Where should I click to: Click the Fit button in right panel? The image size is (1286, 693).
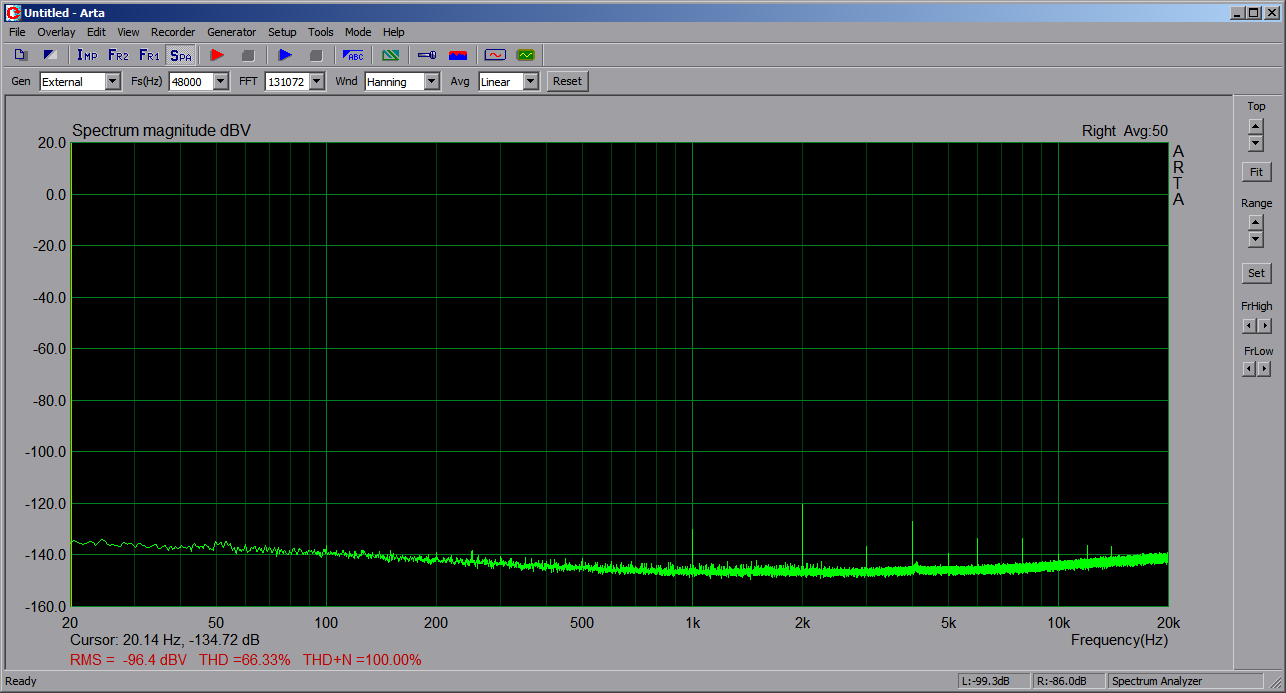[x=1256, y=172]
